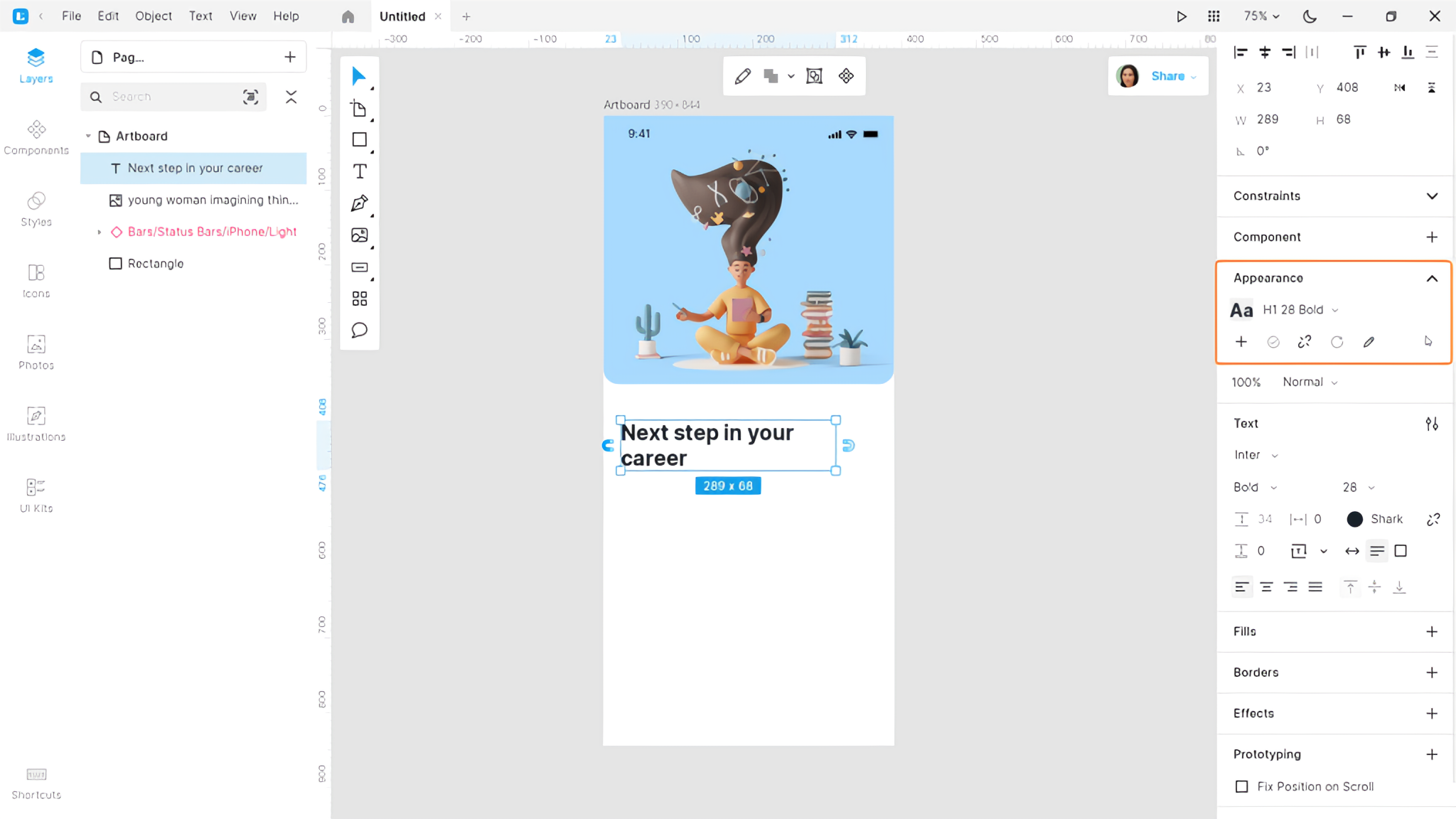The image size is (1456, 819).
Task: Click the Shark text color swatch
Action: (1354, 519)
